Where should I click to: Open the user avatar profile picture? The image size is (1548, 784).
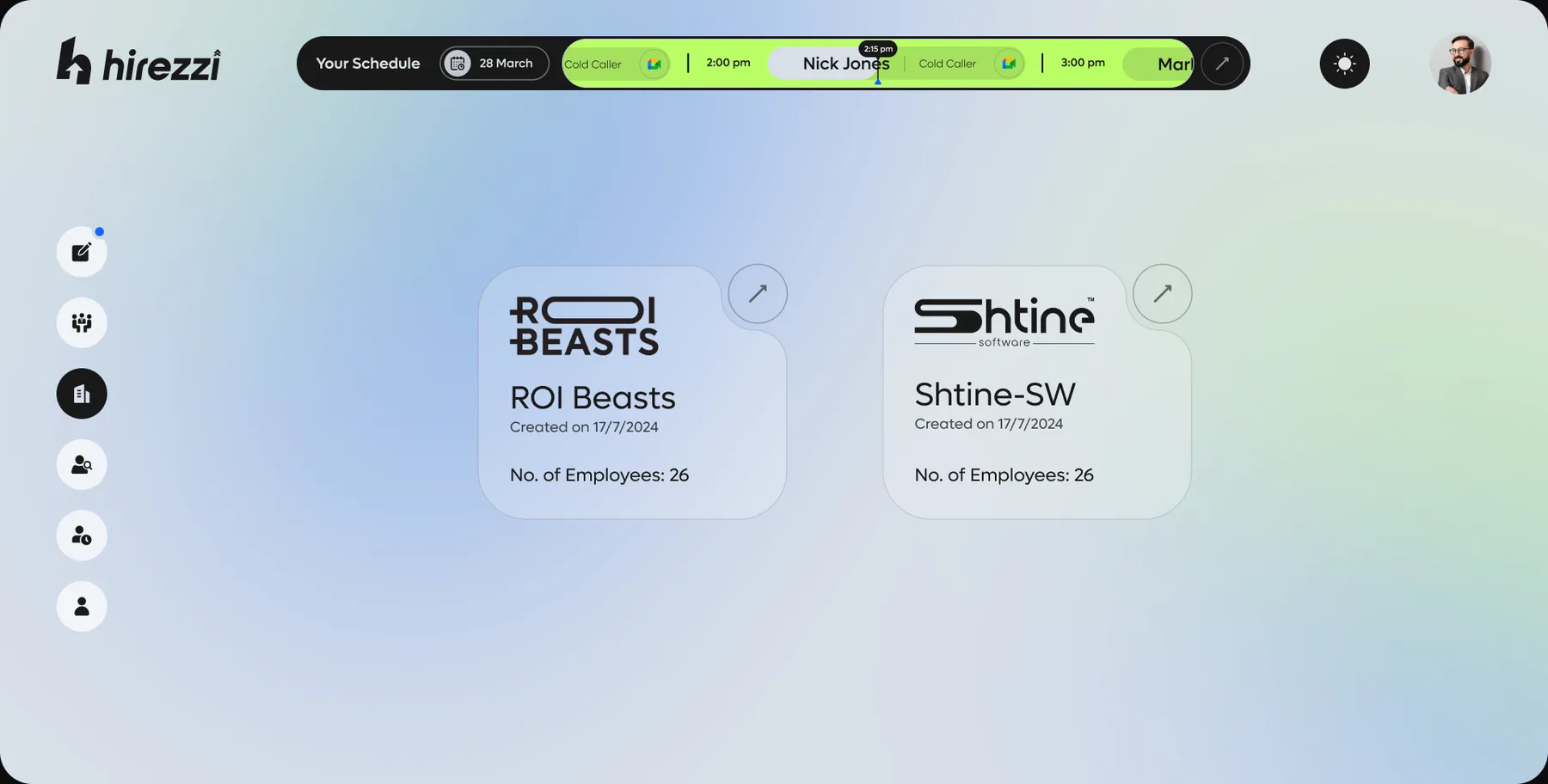[1459, 64]
